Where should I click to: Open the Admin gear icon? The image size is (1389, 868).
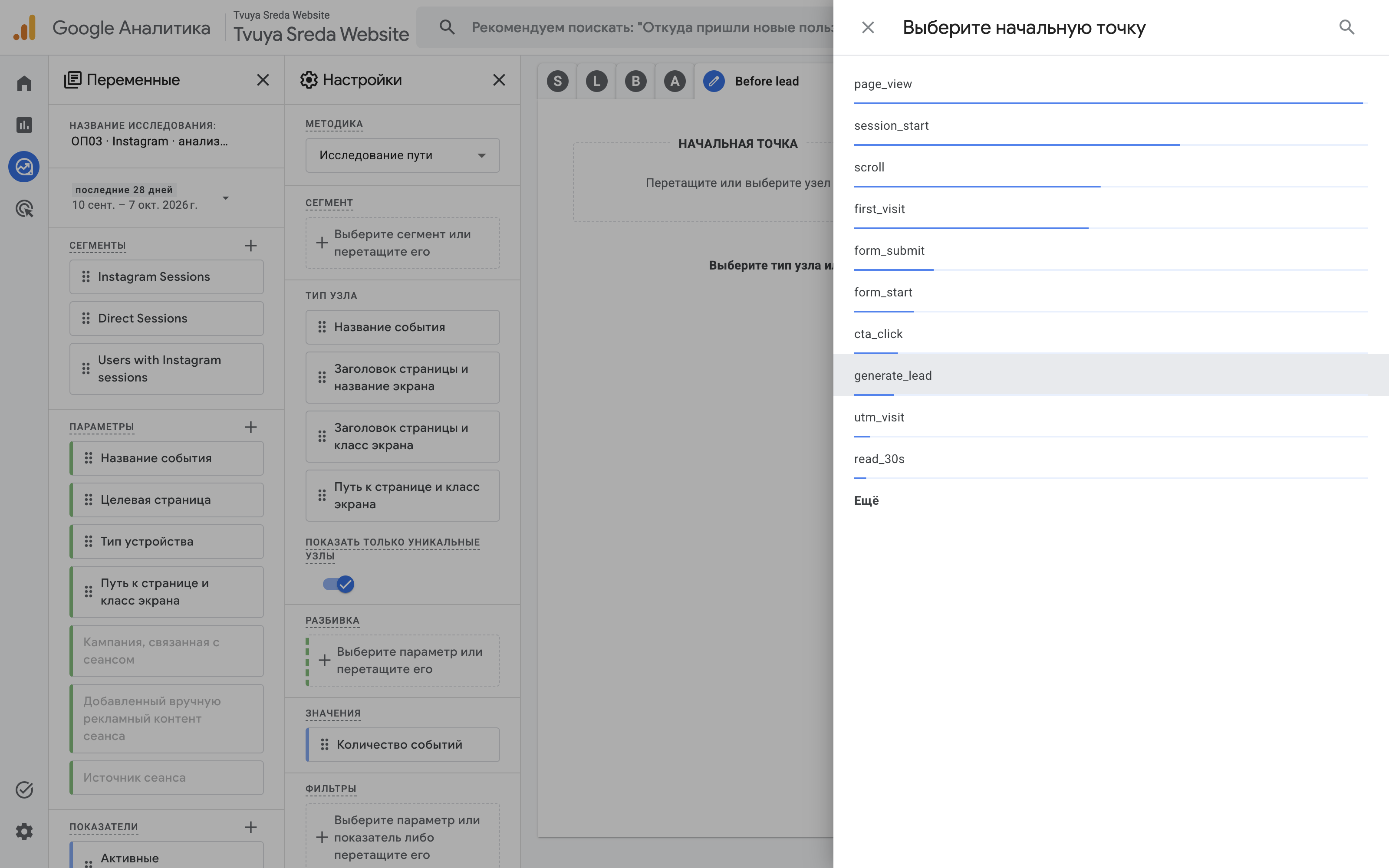24,831
